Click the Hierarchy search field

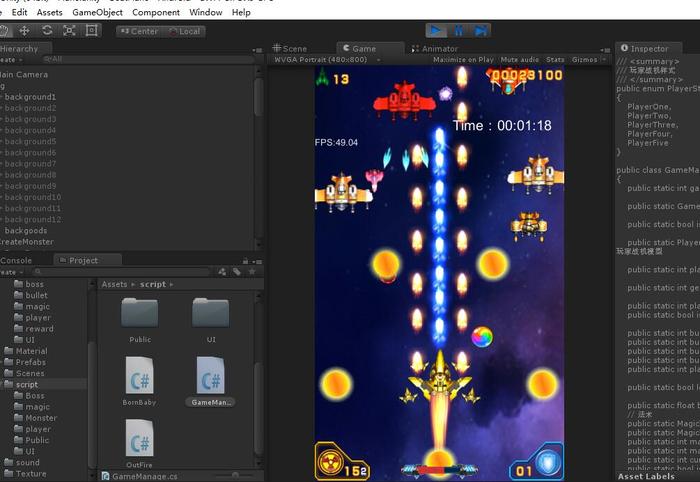[147, 59]
